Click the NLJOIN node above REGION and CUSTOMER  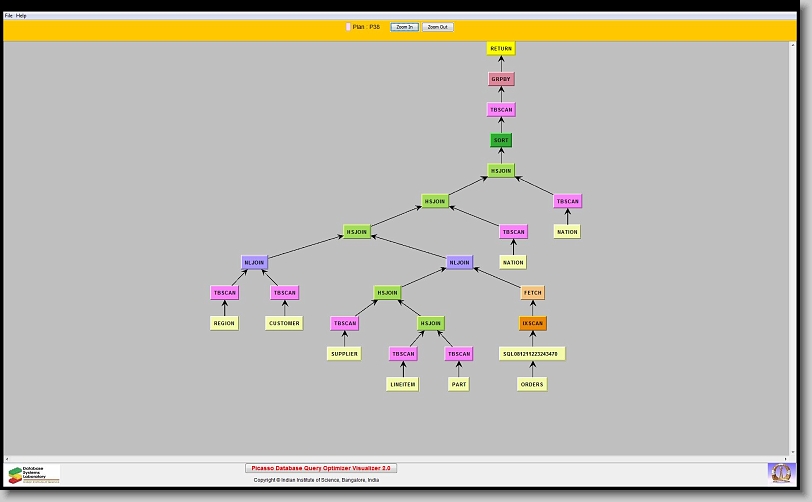(255, 263)
